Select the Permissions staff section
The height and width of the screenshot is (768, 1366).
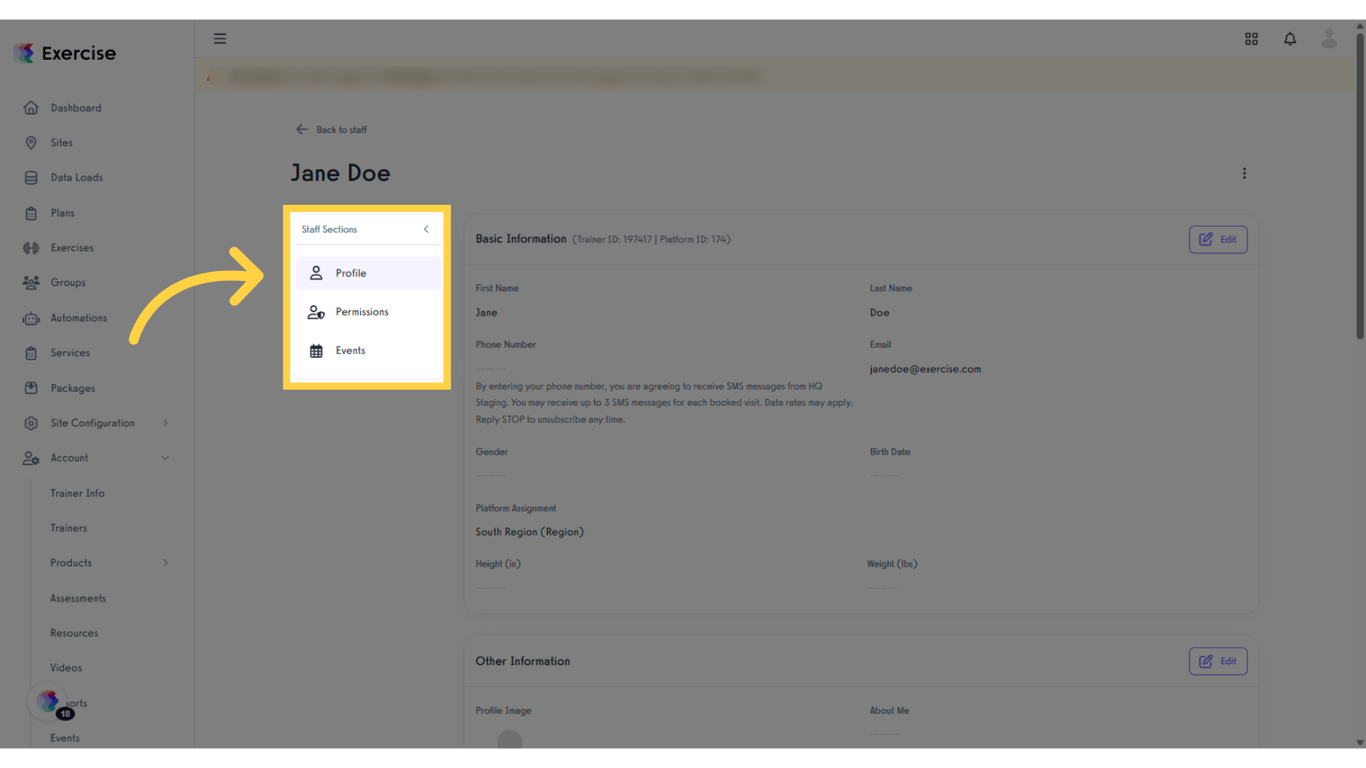[361, 312]
